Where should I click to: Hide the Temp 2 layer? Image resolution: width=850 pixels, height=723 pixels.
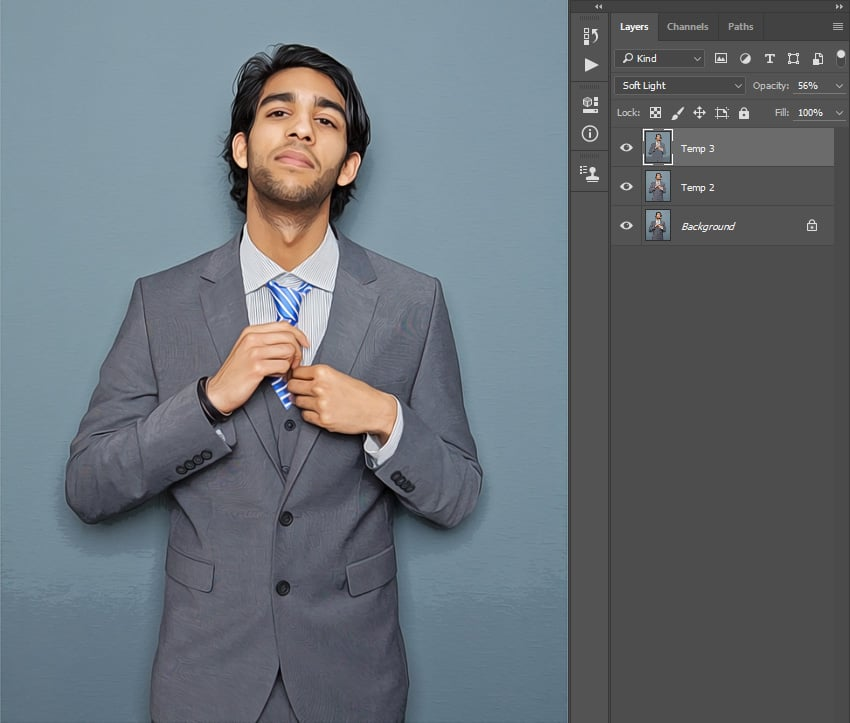point(626,186)
